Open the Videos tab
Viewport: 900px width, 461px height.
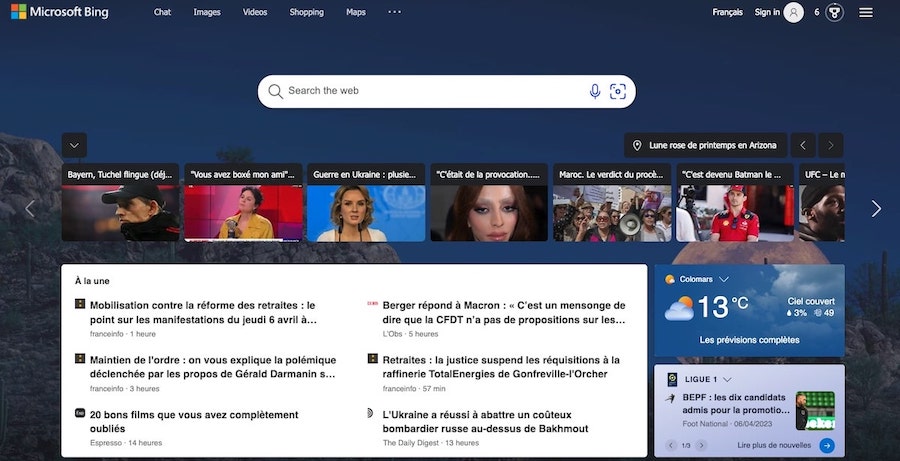(255, 12)
